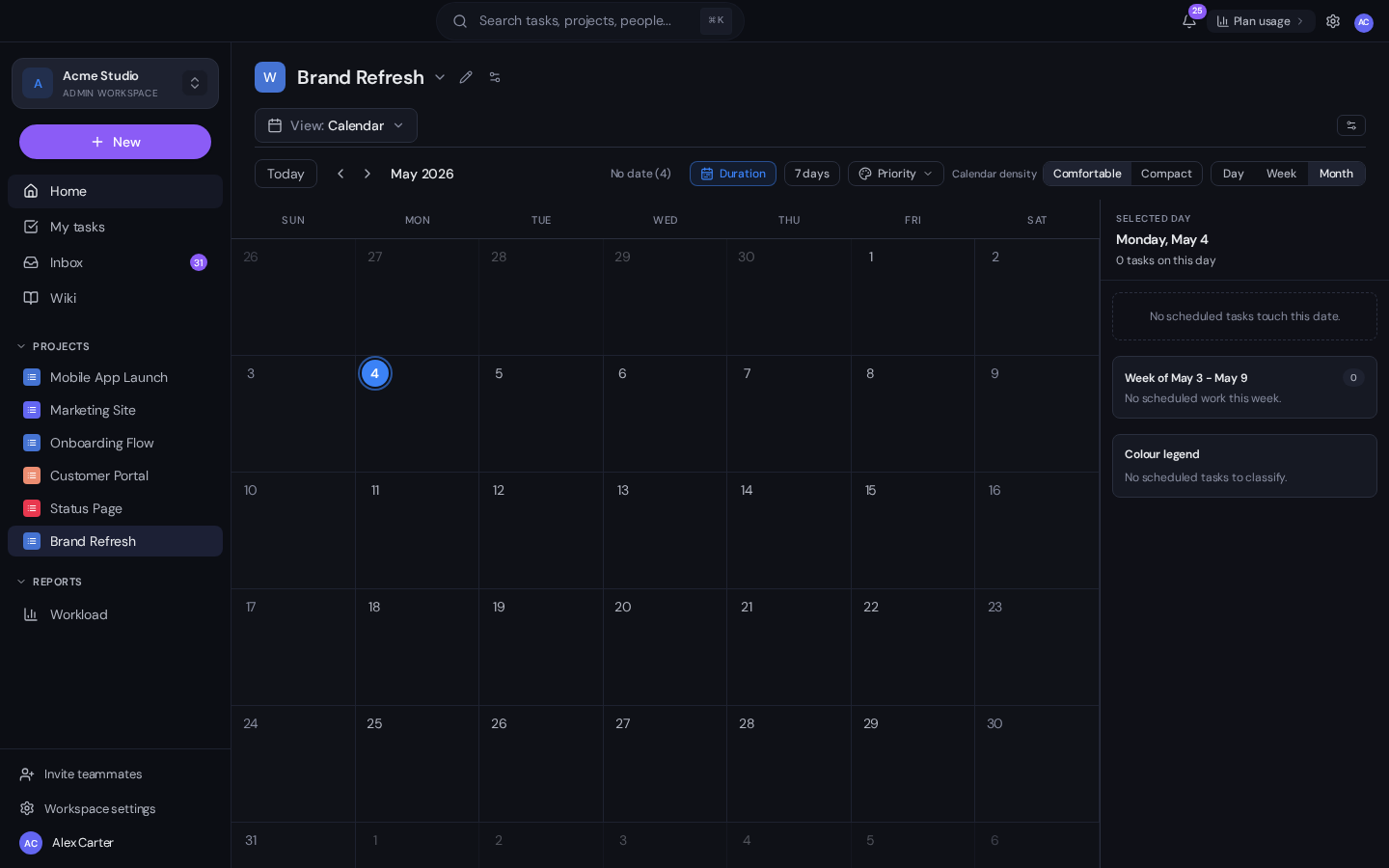
Task: Open Wiki in the sidebar
Action: (115, 298)
